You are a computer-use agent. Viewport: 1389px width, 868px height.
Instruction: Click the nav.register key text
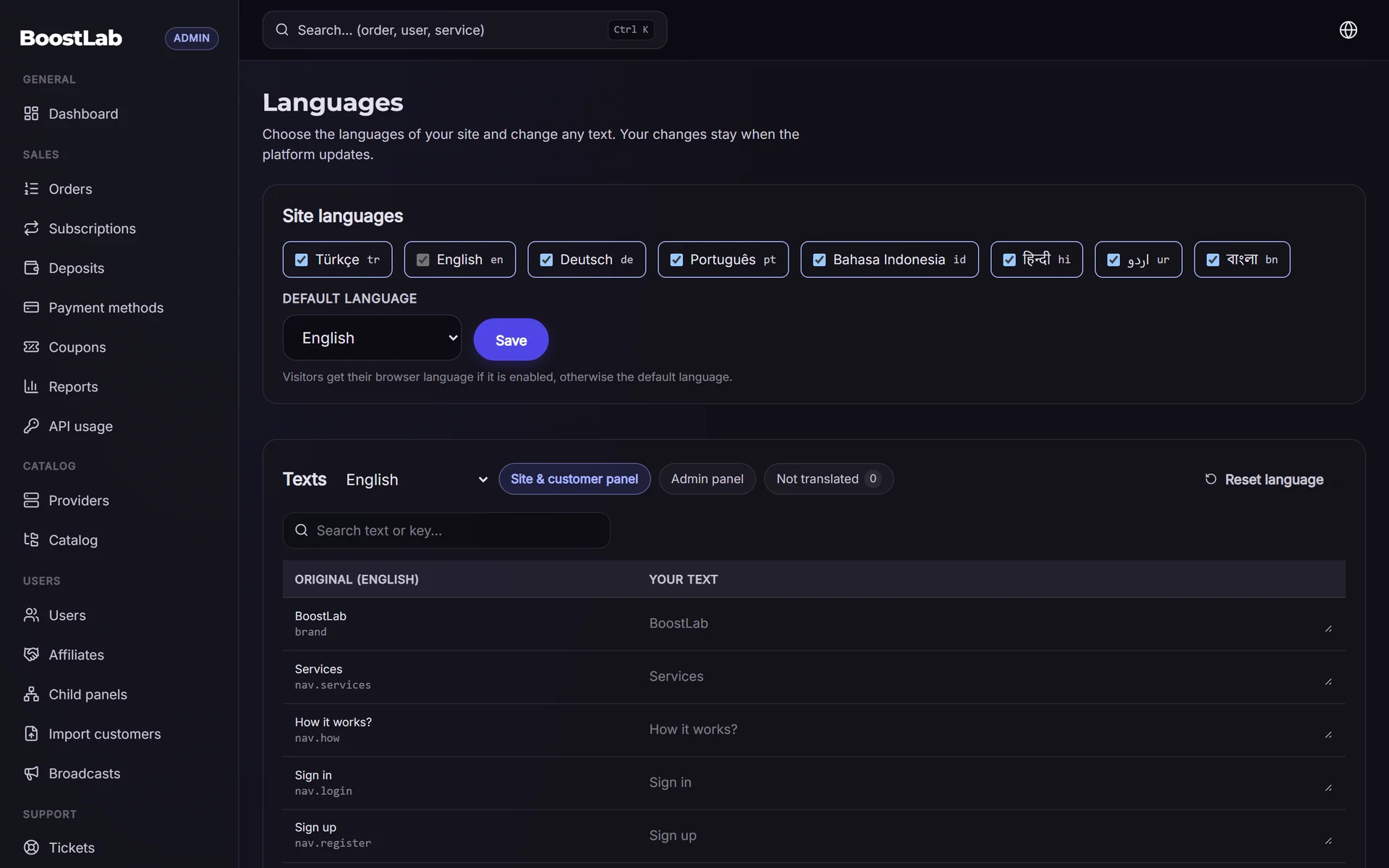(333, 843)
